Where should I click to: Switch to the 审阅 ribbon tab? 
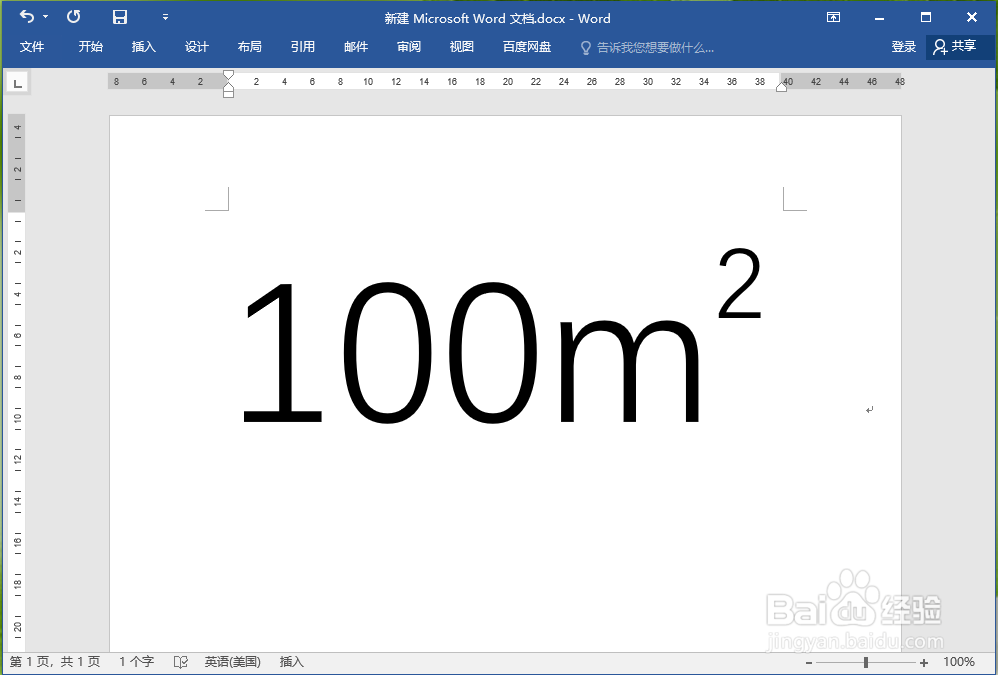tap(408, 46)
